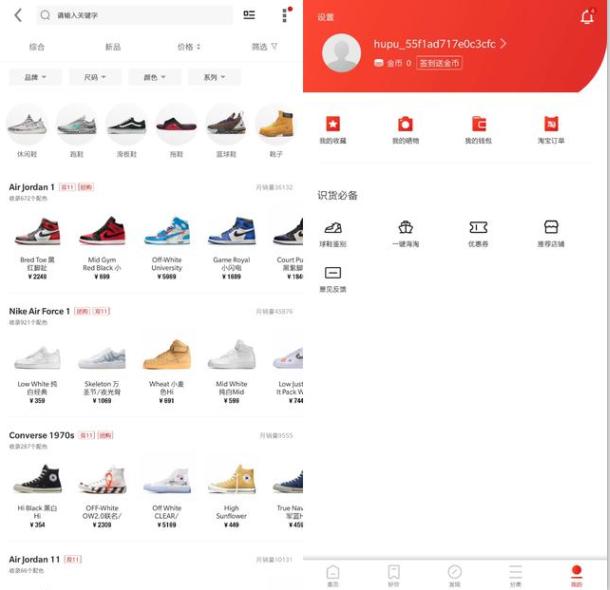The height and width of the screenshot is (590, 610).
Task: Open the Converse 1970s series heading
Action: click(x=41, y=435)
